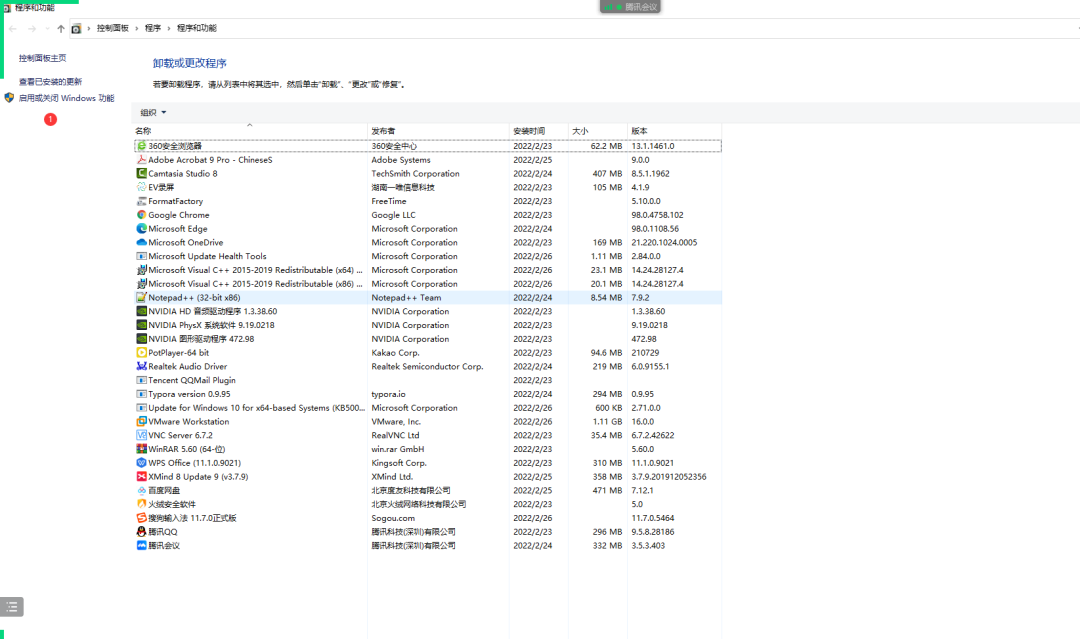Click the list icon button at bottom left
Screen dimensions: 1080x639
(x=12, y=607)
